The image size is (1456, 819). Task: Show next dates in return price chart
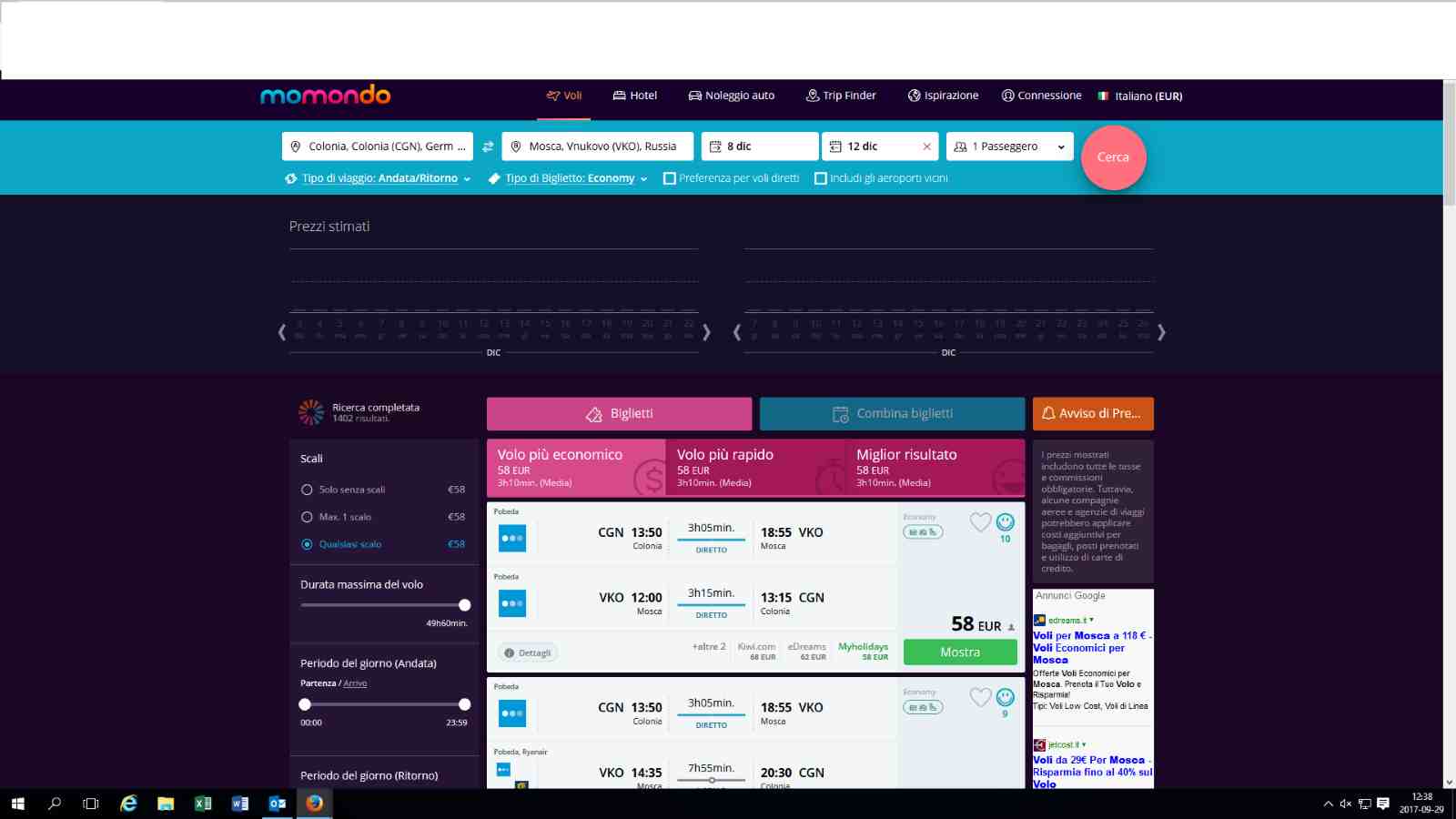[1161, 332]
